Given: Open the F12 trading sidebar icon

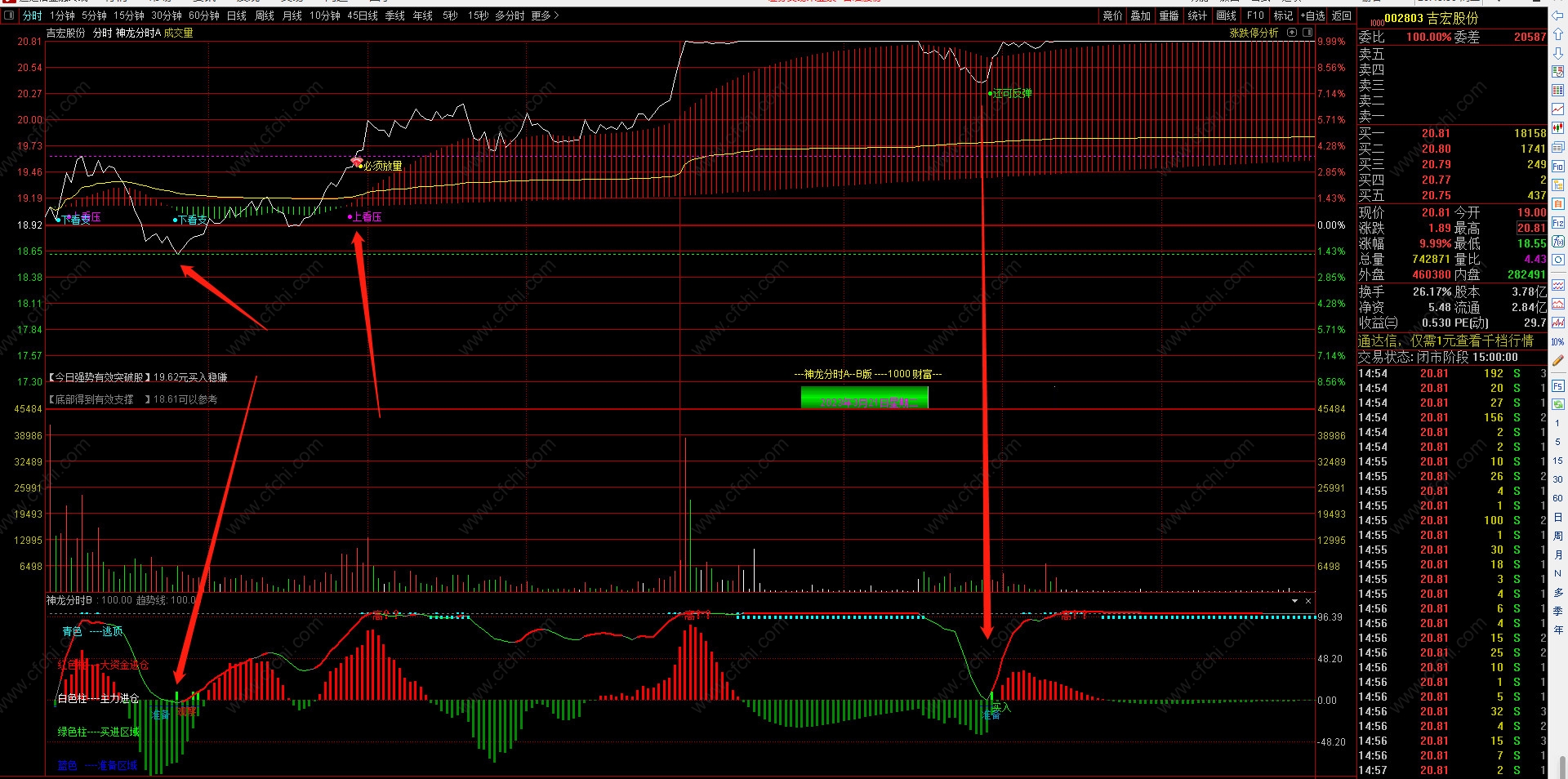Looking at the screenshot, I should (1557, 223).
